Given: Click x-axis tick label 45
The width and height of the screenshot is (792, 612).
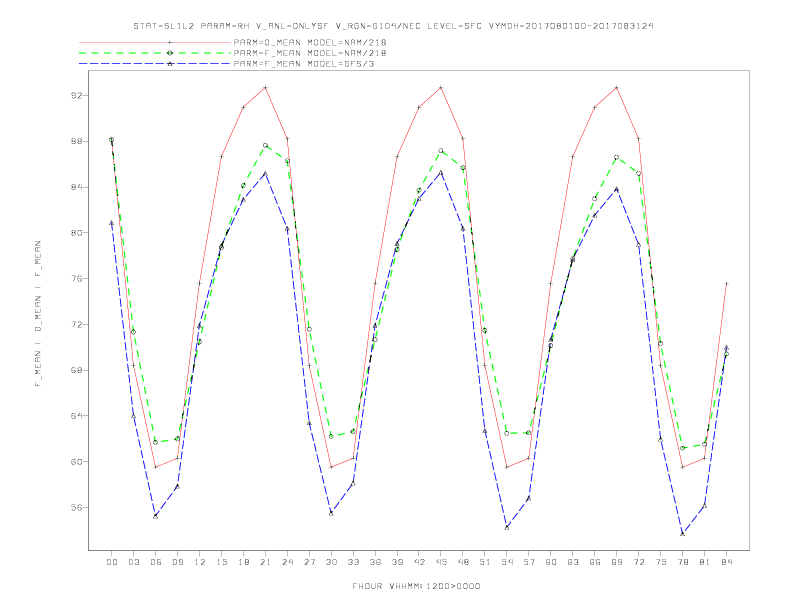Looking at the screenshot, I should tap(441, 562).
